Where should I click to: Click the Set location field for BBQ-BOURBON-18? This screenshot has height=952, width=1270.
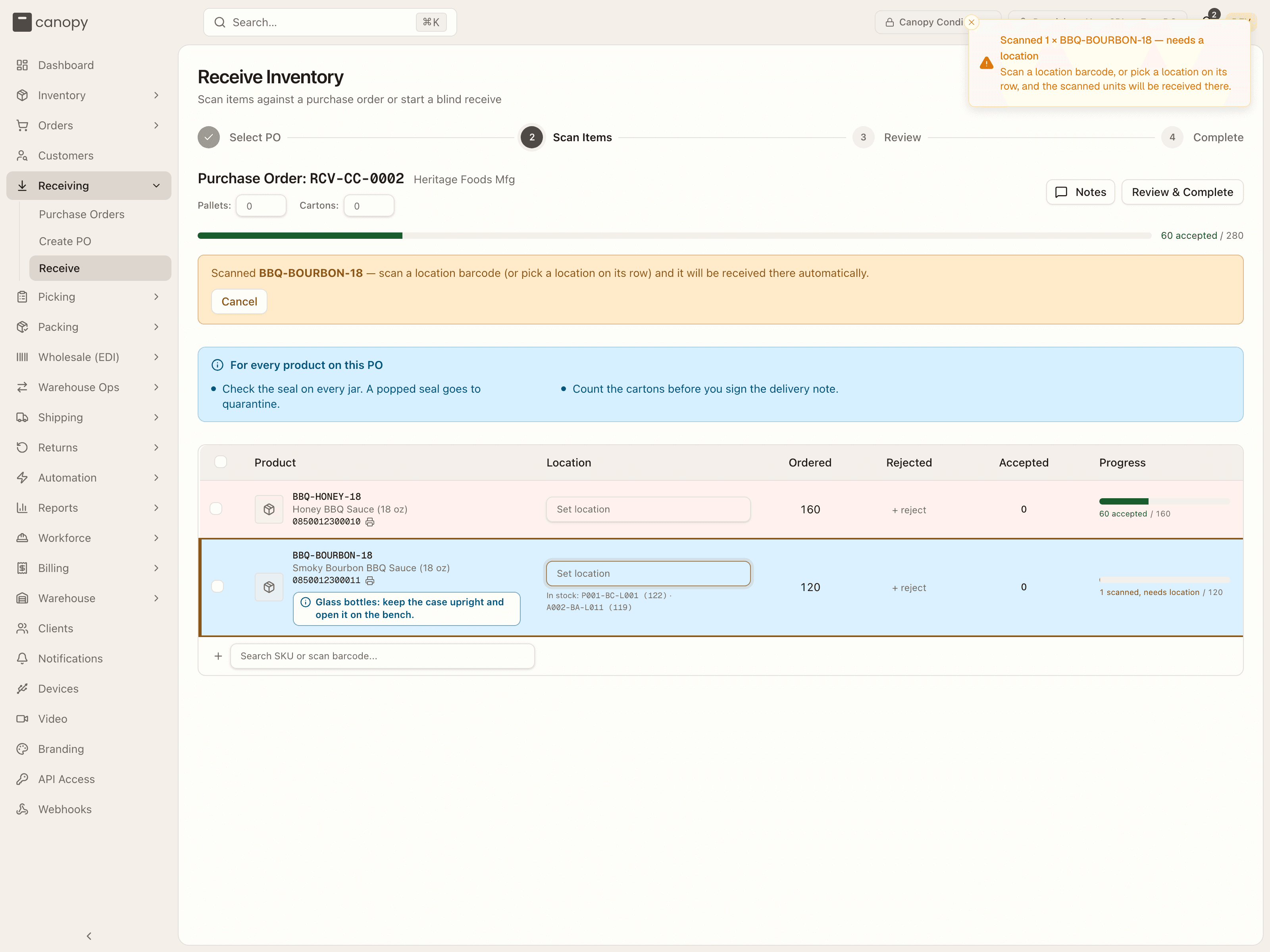[x=648, y=573]
